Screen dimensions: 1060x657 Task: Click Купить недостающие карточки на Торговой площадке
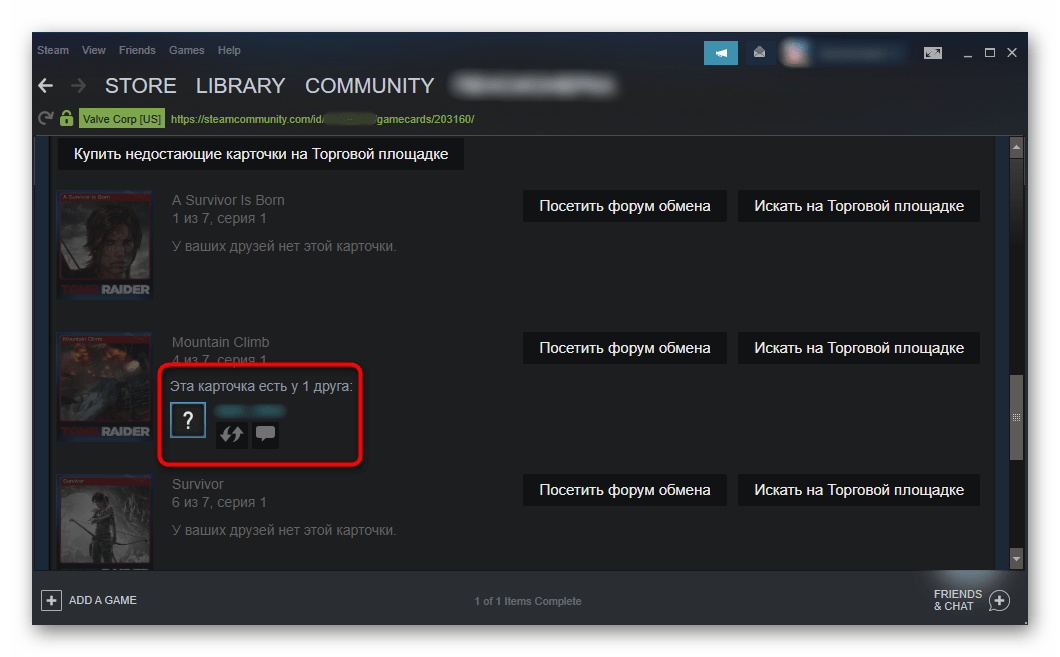261,154
